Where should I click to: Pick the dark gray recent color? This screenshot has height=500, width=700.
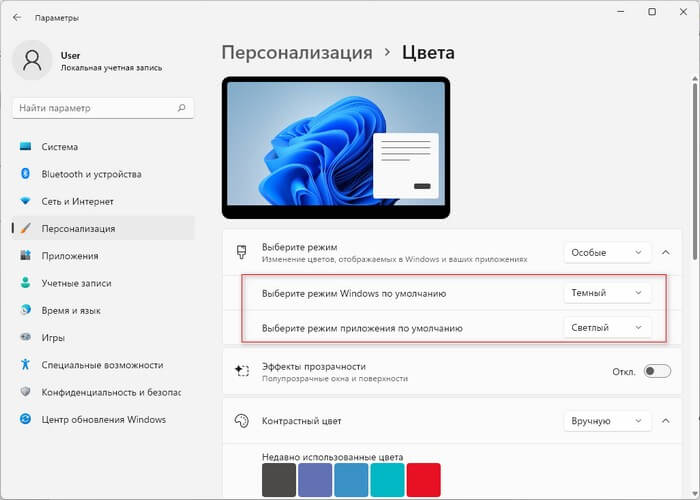click(279, 480)
